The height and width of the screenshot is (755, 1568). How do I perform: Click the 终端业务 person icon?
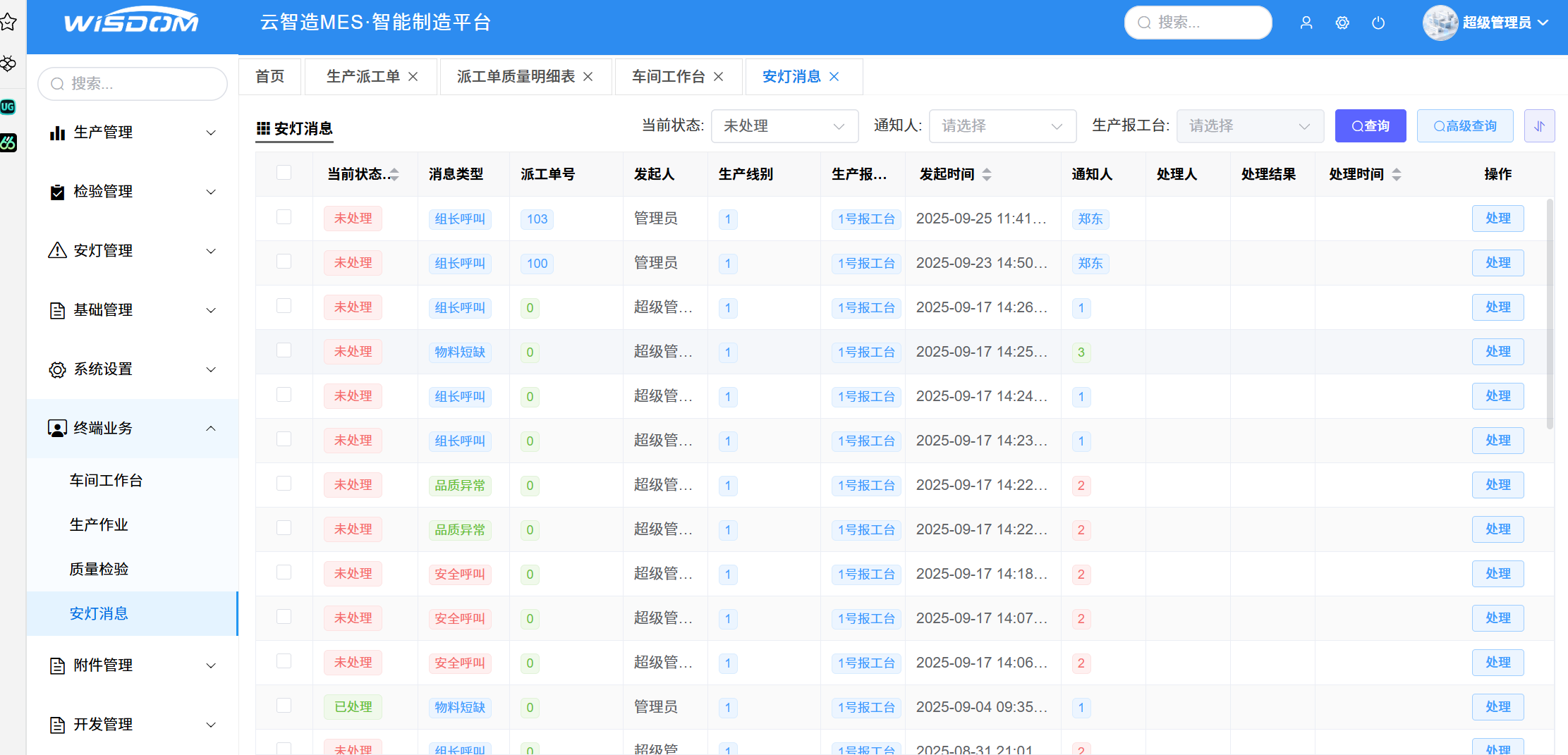(57, 428)
